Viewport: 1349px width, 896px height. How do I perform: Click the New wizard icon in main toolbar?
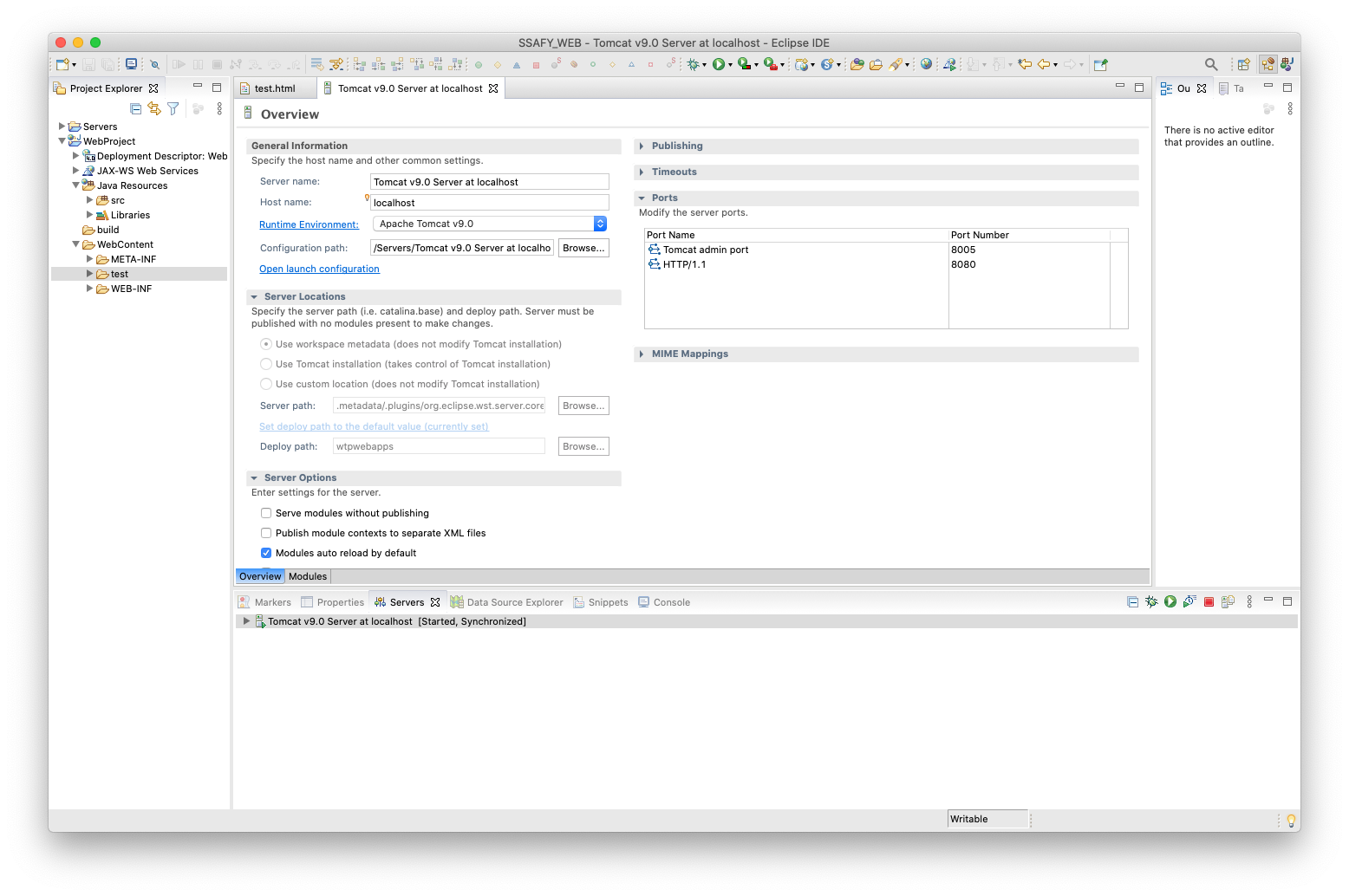[x=62, y=64]
